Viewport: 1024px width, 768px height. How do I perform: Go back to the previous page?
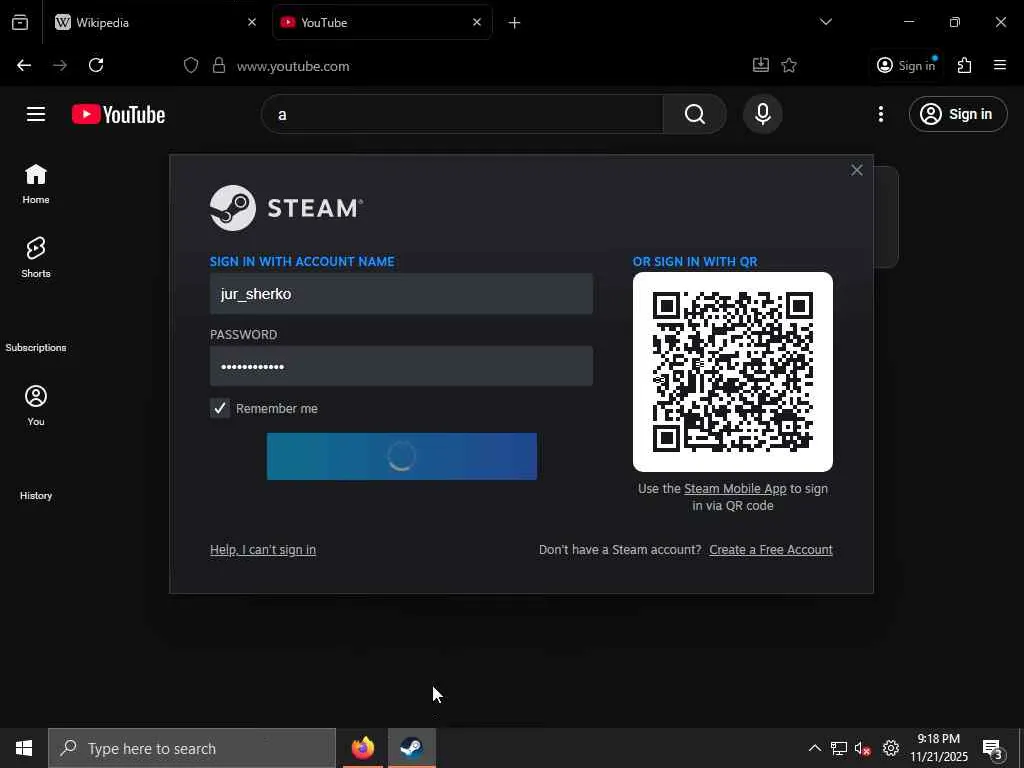24,65
